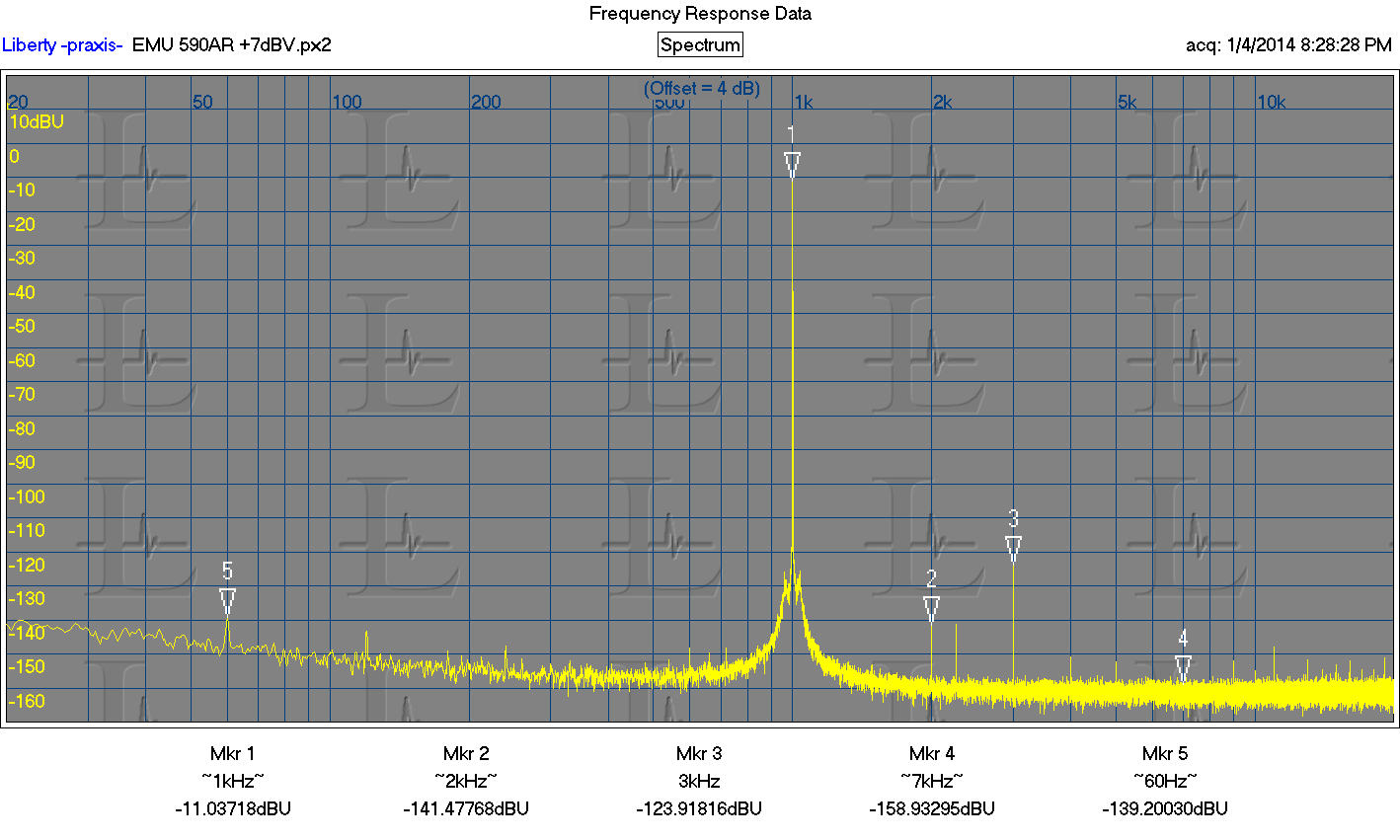Click the Frequency Response Data title
1400x840 pixels.
point(700,14)
